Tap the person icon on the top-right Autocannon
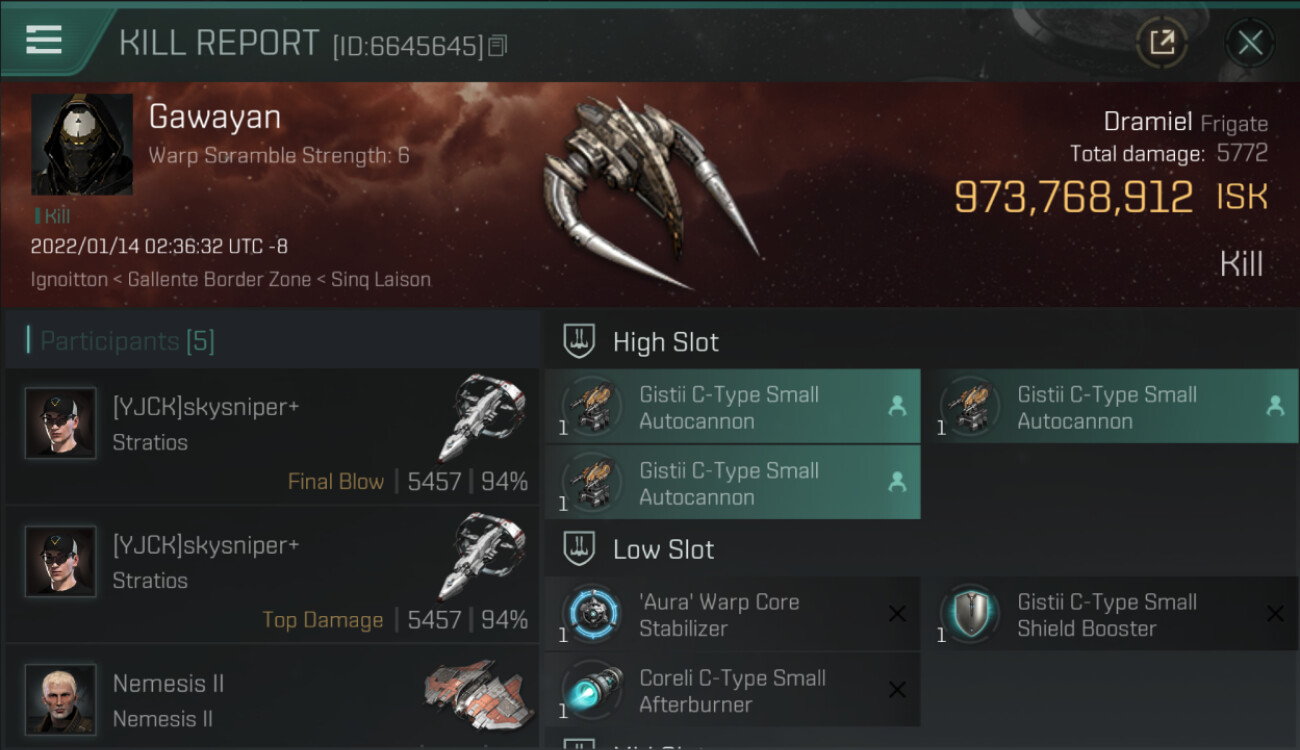1300x750 pixels. (x=1275, y=406)
